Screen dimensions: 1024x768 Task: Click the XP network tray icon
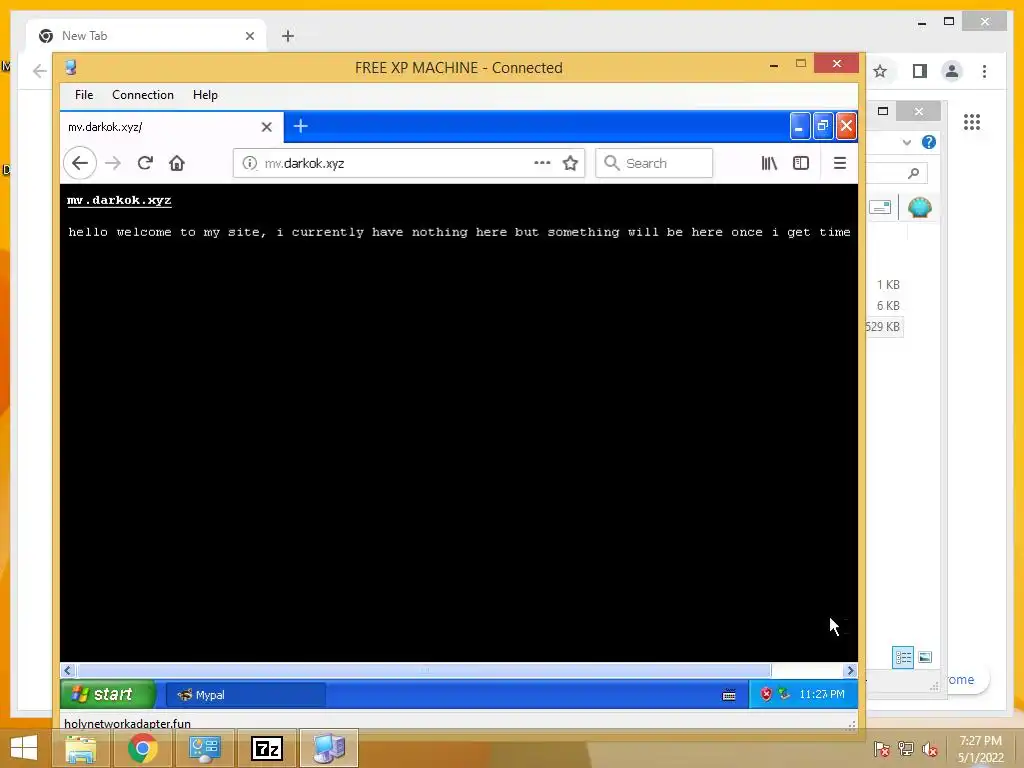click(x=784, y=694)
